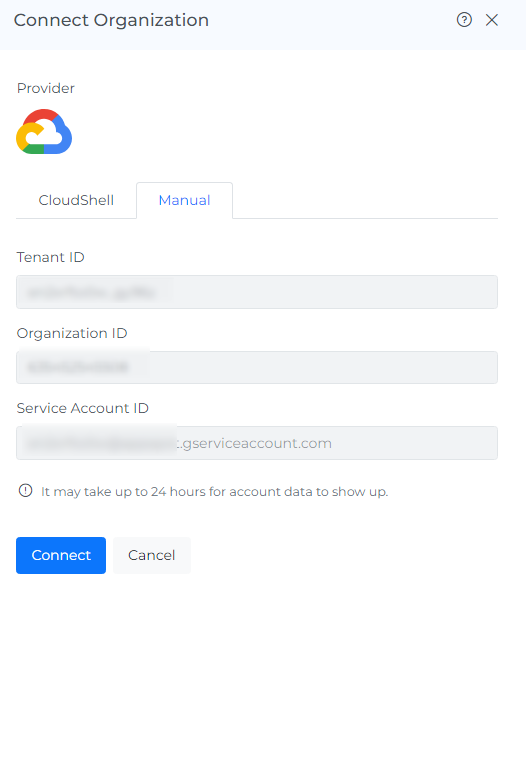The image size is (526, 768).
Task: Click the Organization ID label
Action: pyautogui.click(x=72, y=333)
